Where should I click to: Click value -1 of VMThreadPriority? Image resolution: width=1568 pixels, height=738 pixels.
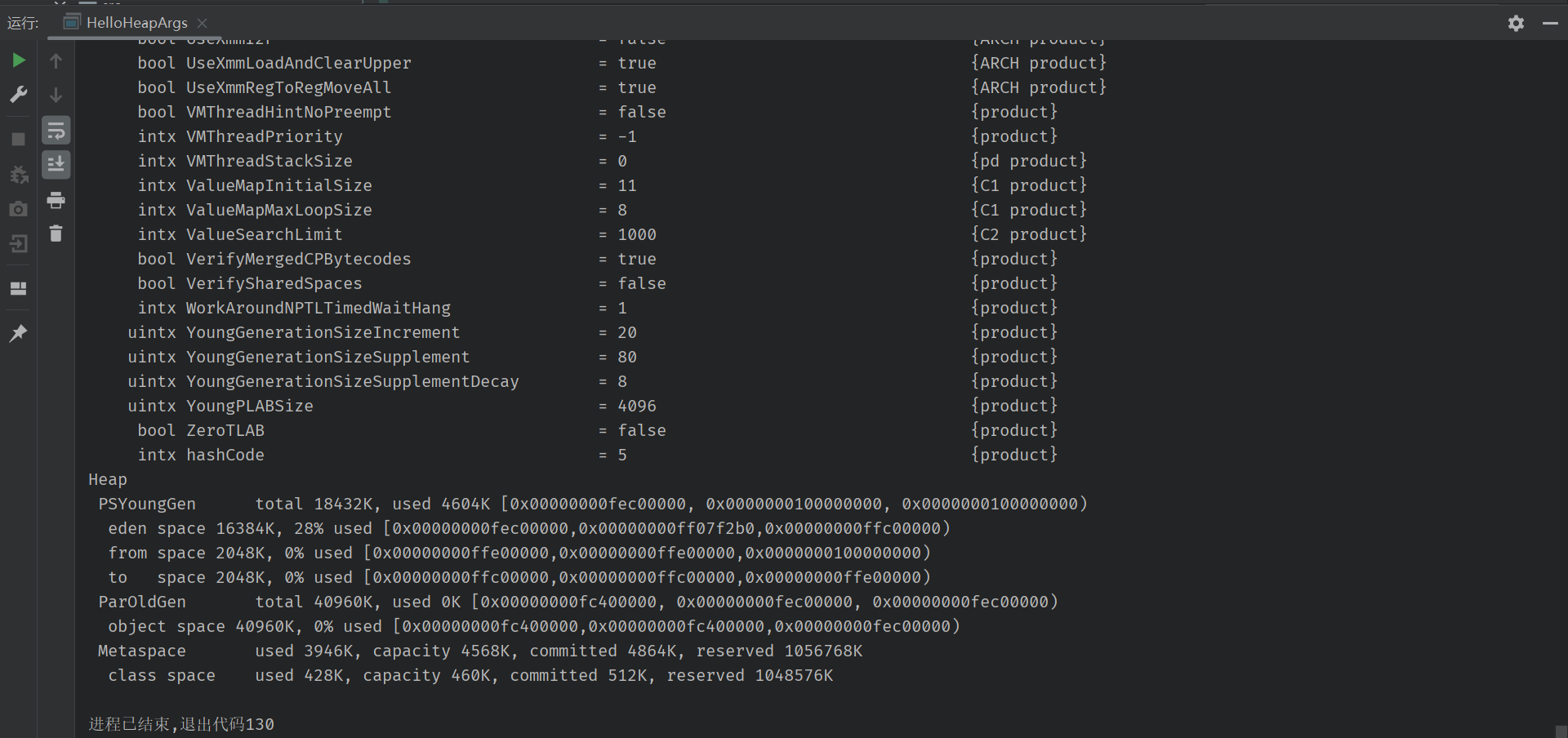627,136
